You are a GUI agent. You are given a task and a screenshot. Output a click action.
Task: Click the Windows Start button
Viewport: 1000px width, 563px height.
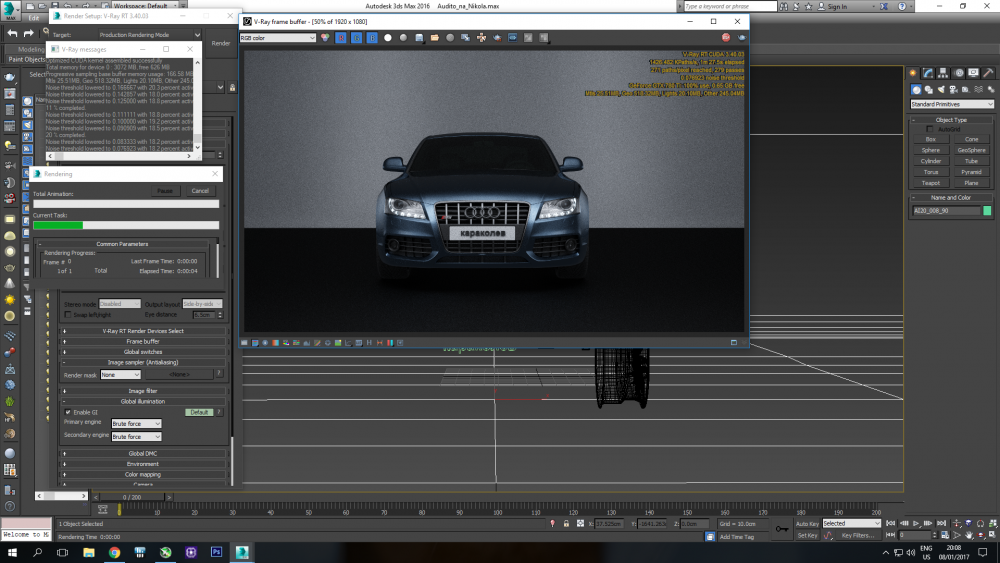point(12,552)
